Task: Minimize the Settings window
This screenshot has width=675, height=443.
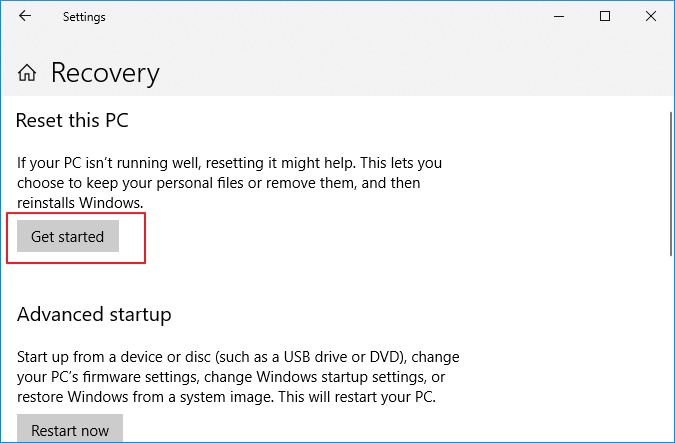Action: click(558, 16)
